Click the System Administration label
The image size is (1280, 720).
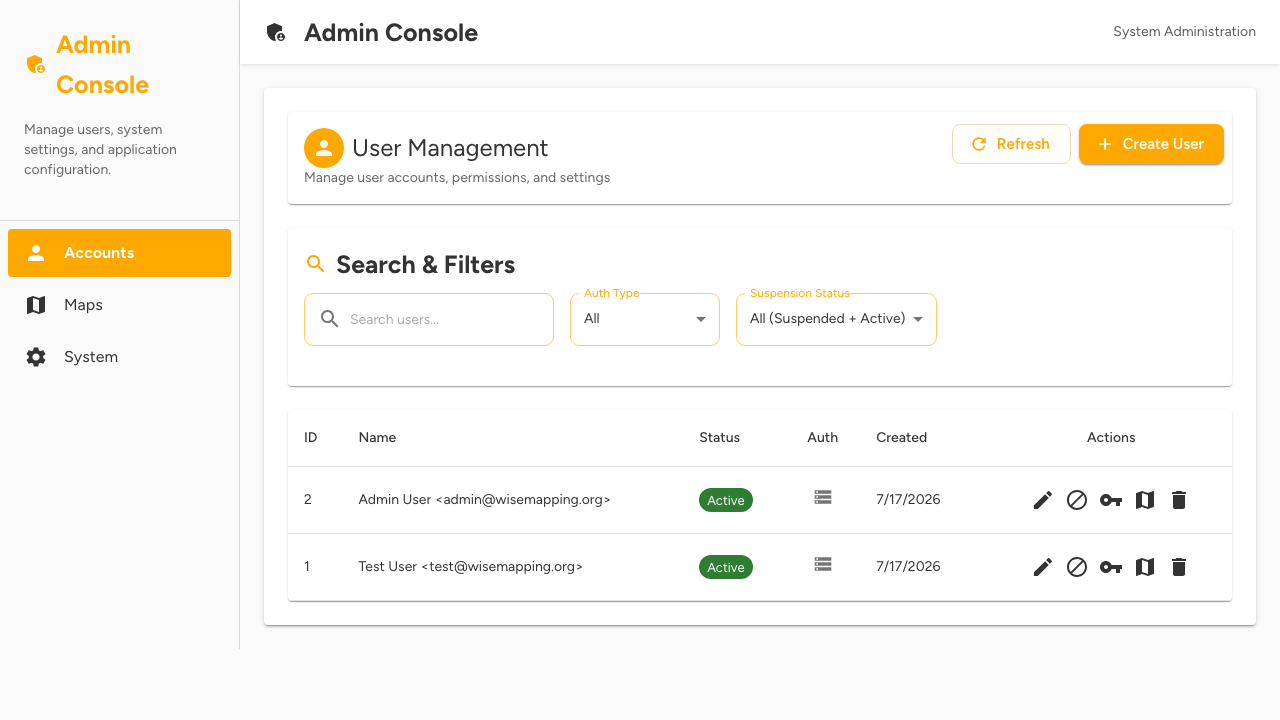pos(1184,32)
